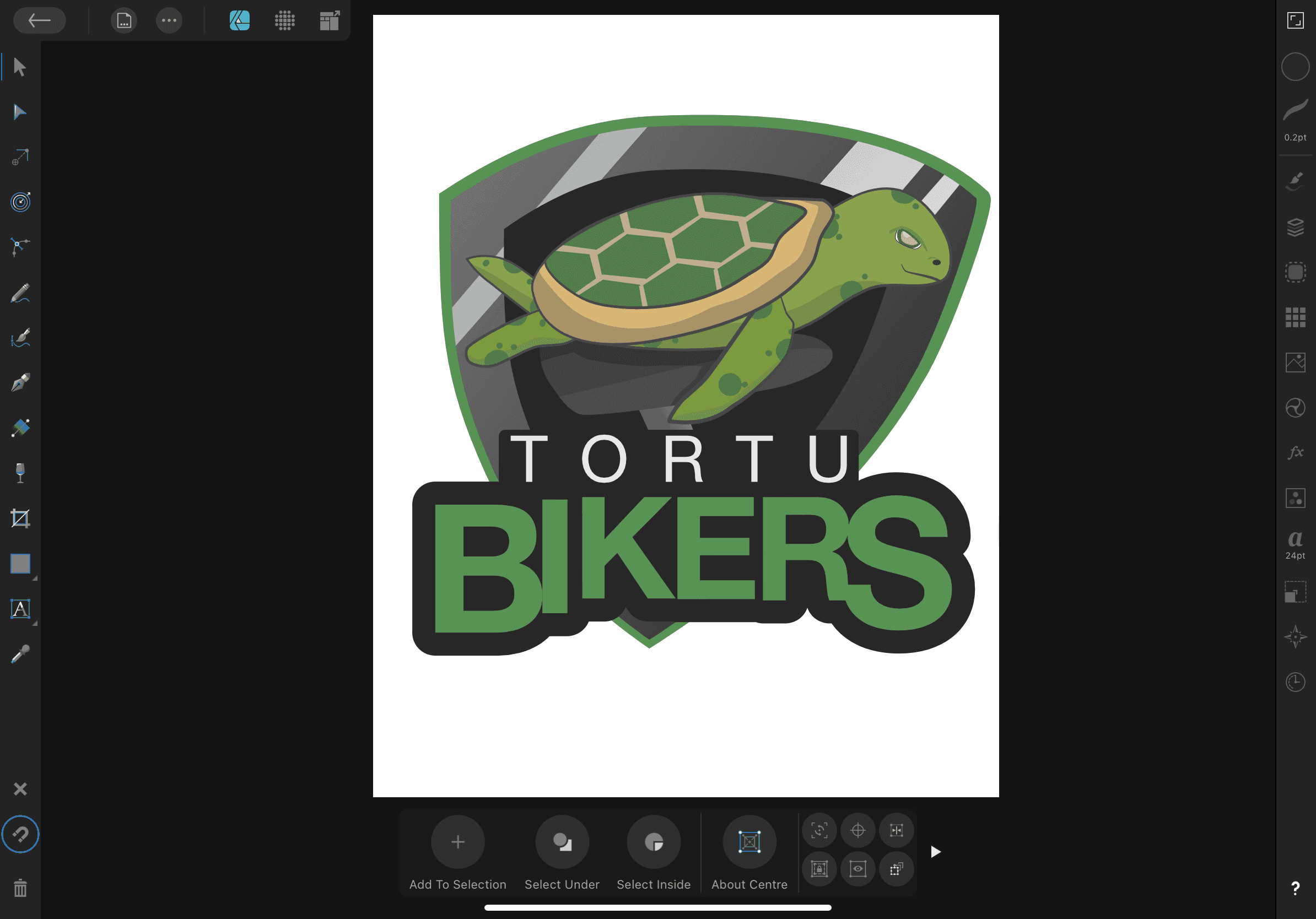Tap the Select Under button
Viewport: 1316px width, 919px height.
562,842
